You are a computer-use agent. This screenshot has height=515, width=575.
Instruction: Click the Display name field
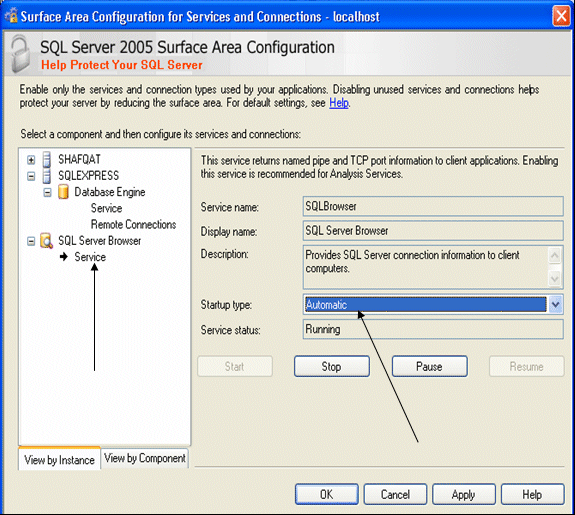coord(433,231)
